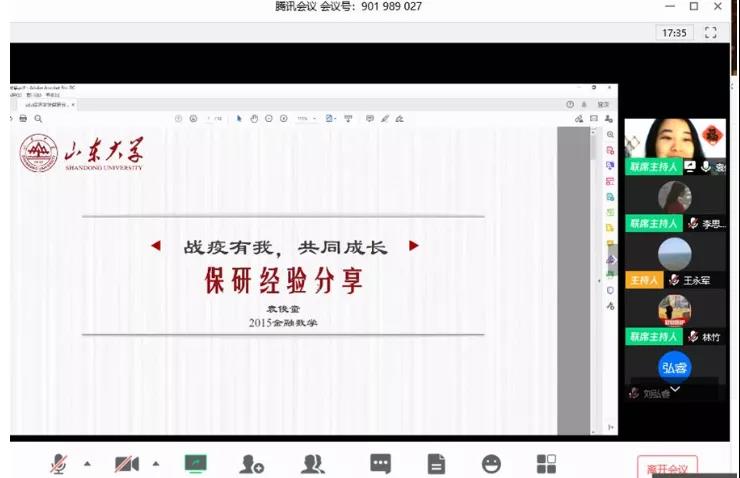The image size is (740, 478).
Task: Go to the previous page with the up arrow
Action: [178, 119]
